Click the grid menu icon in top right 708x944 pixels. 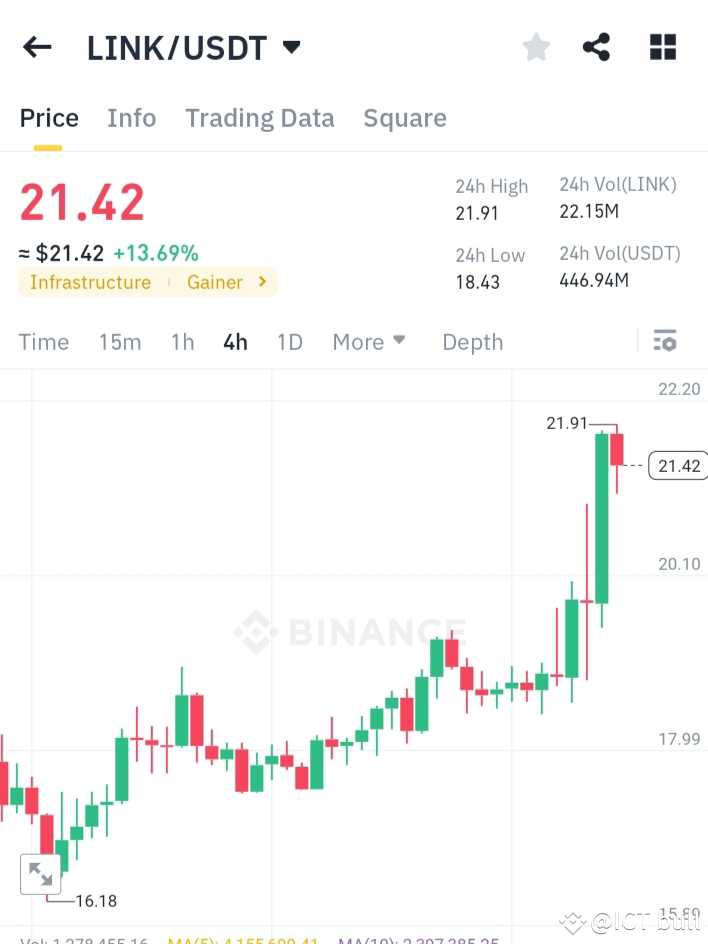[662, 46]
